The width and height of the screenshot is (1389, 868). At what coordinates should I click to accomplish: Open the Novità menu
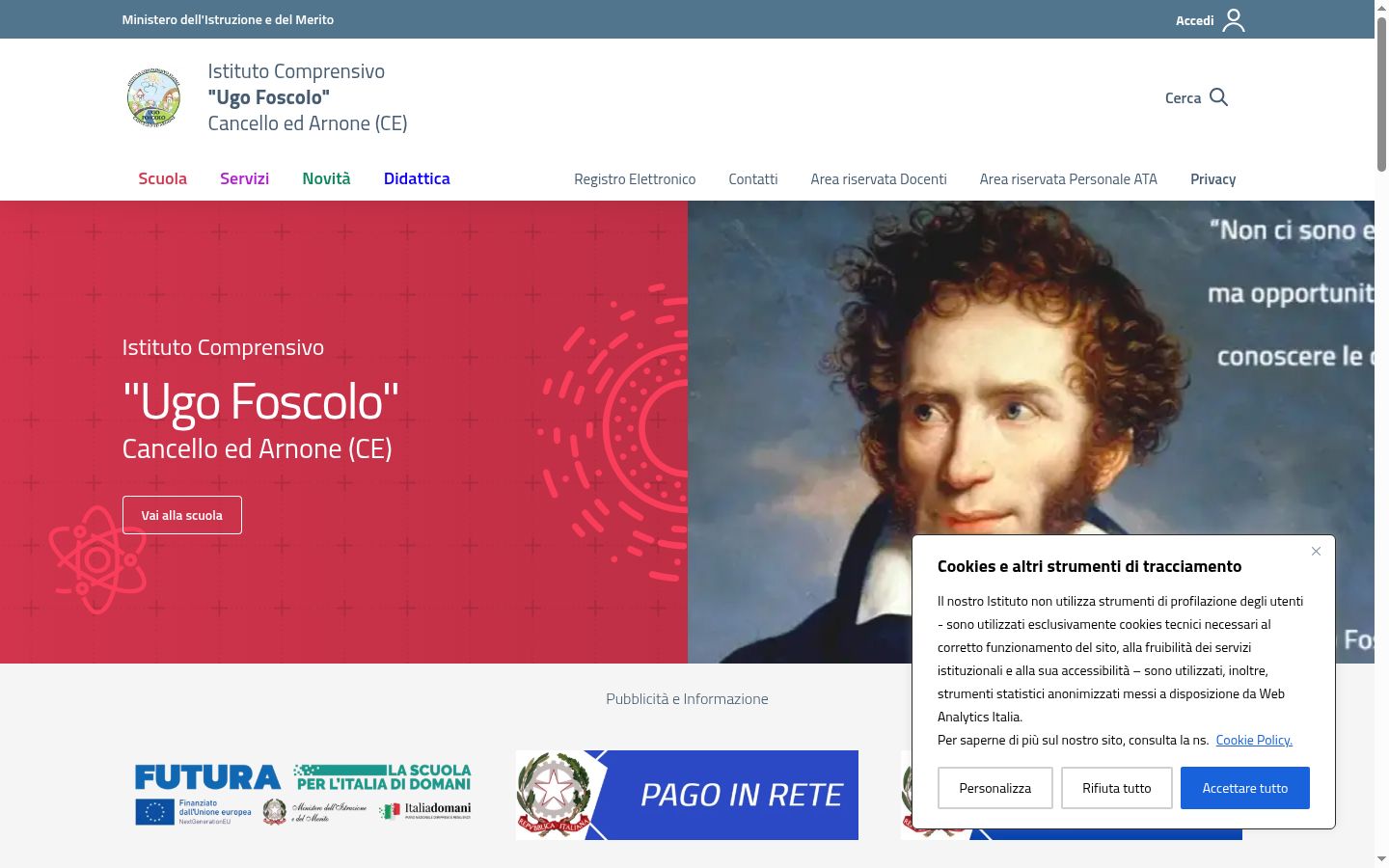point(326,178)
